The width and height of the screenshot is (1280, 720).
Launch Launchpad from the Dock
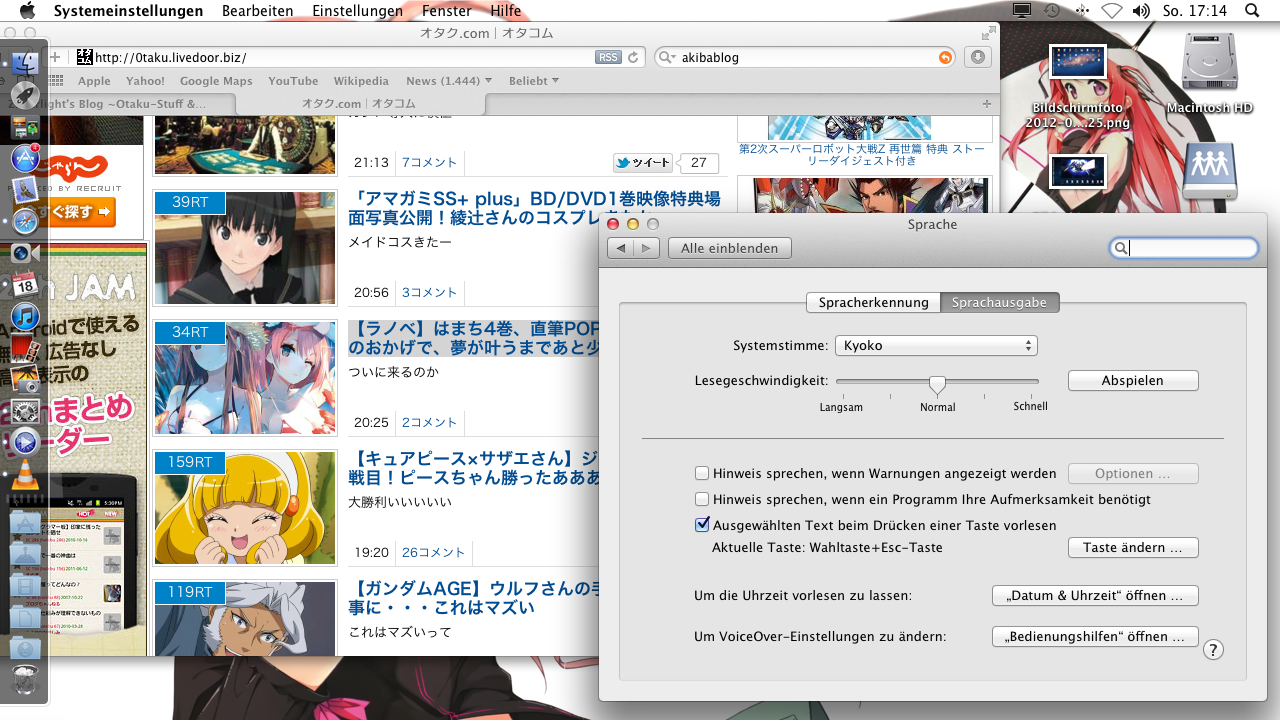coord(25,95)
